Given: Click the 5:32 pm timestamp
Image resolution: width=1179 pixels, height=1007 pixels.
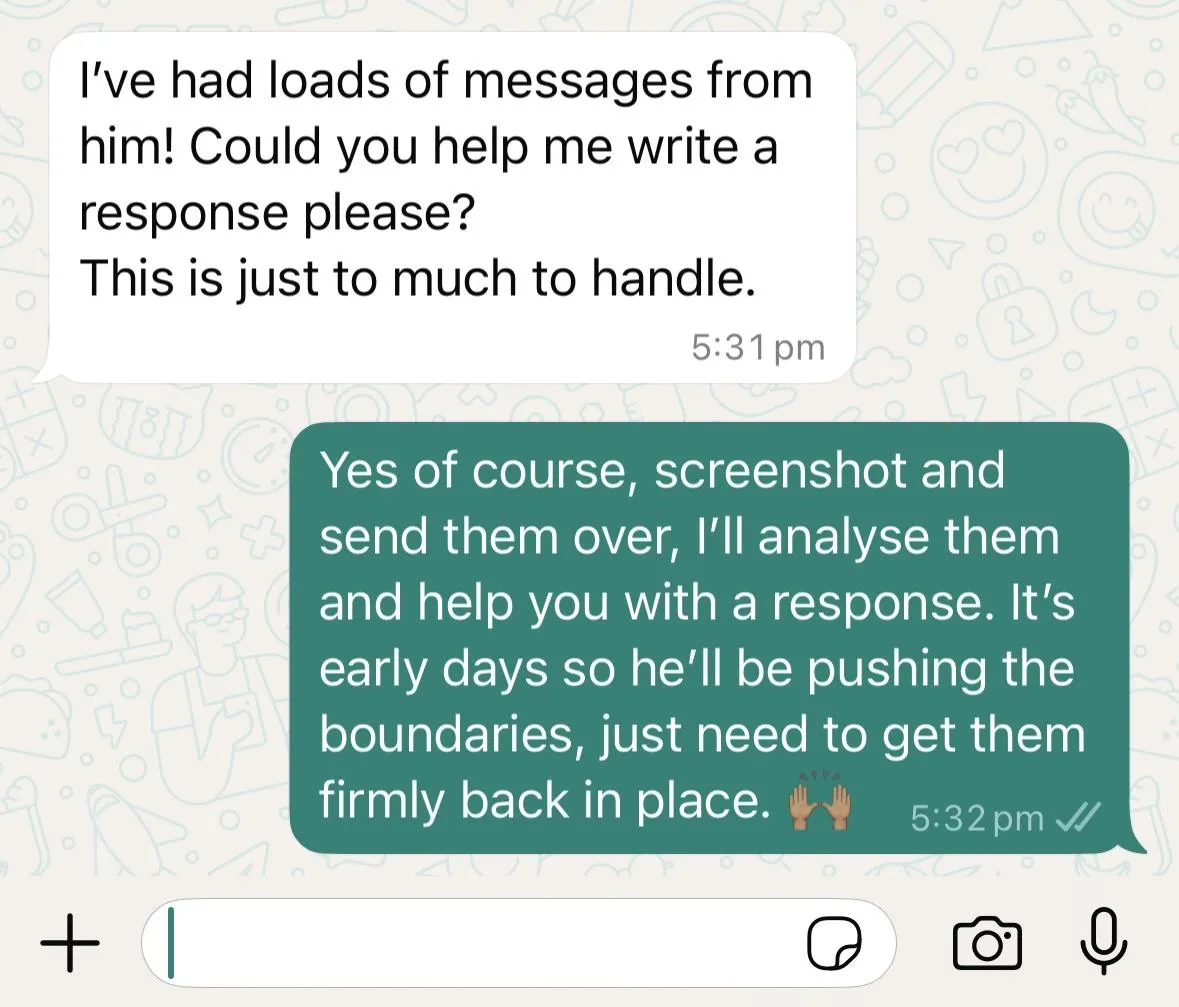Looking at the screenshot, I should click(977, 817).
